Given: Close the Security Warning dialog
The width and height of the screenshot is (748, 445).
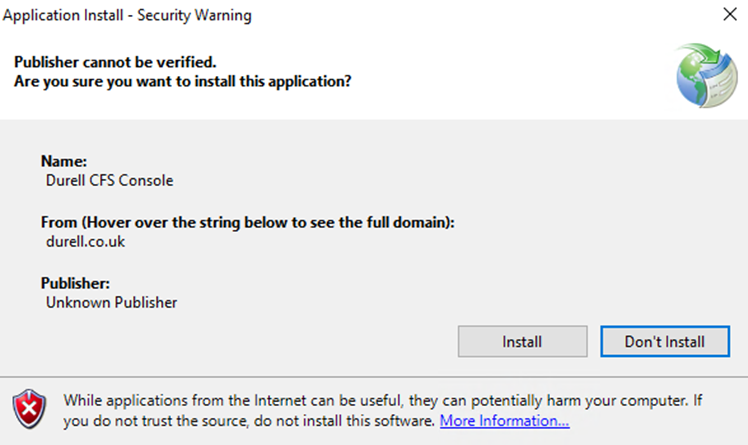Looking at the screenshot, I should tap(730, 14).
